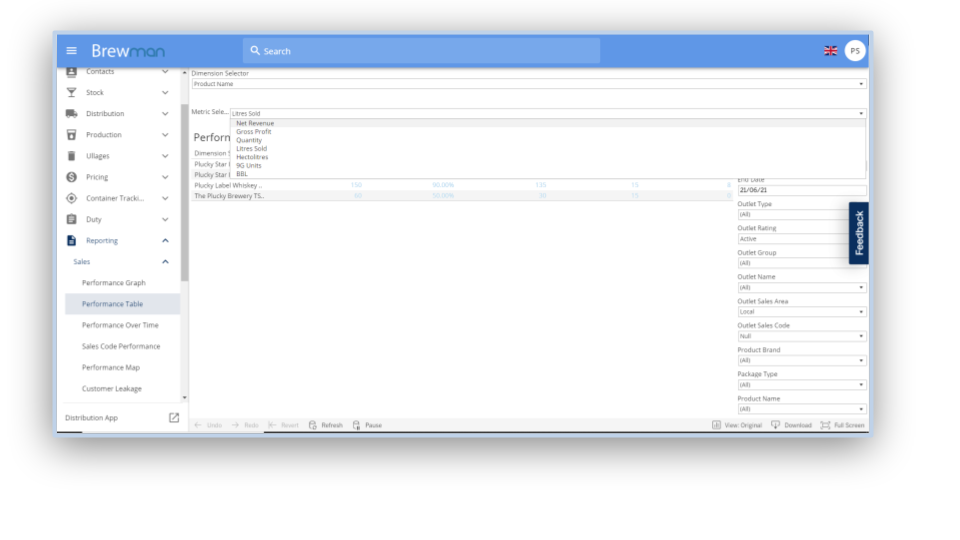Open the Outlet Sales Area Local dropdown

point(801,312)
